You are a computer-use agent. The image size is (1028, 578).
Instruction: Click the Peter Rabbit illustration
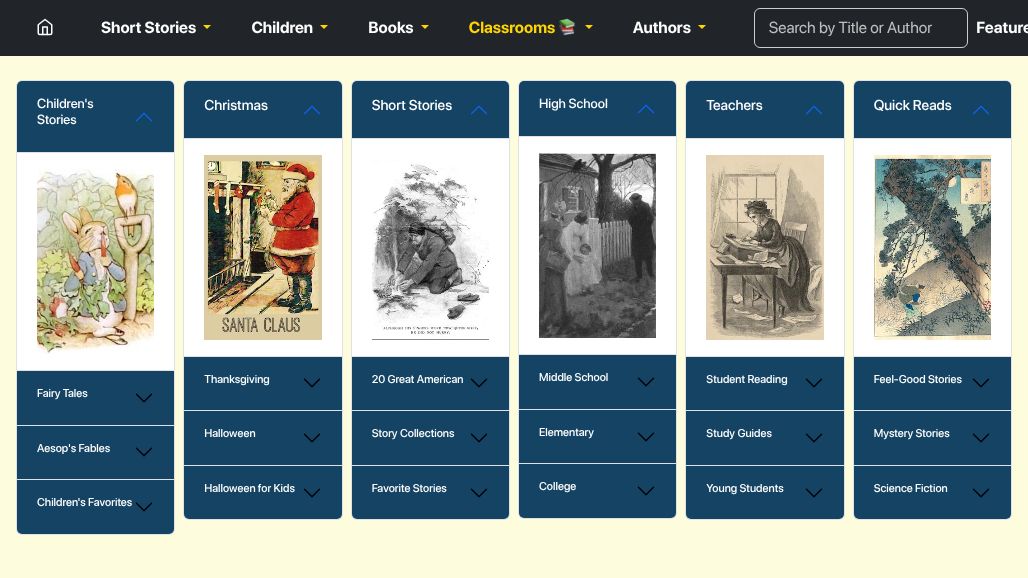point(95,260)
